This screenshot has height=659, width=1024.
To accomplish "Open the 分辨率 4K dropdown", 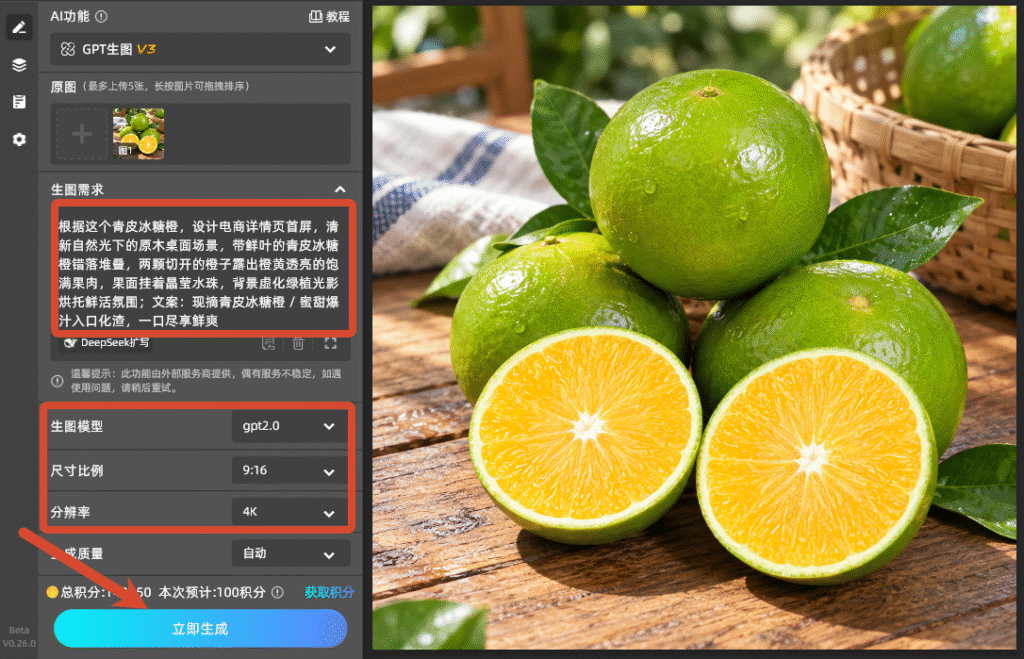I will [x=291, y=512].
